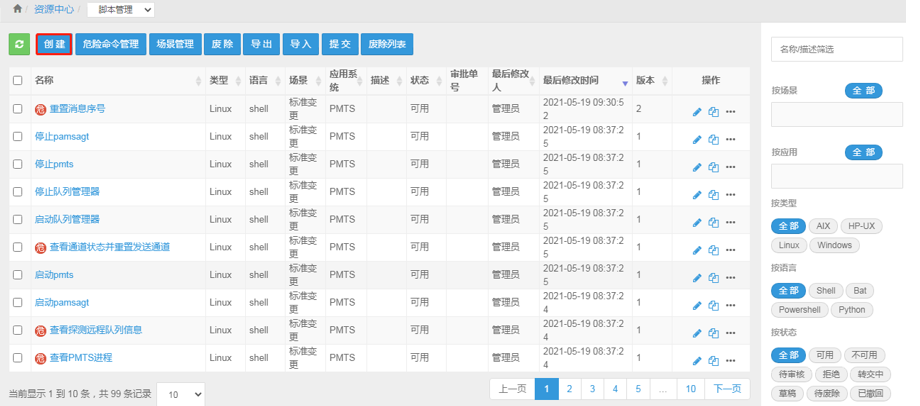Open the page size dropdown showing 10
920x406 pixels.
point(181,394)
